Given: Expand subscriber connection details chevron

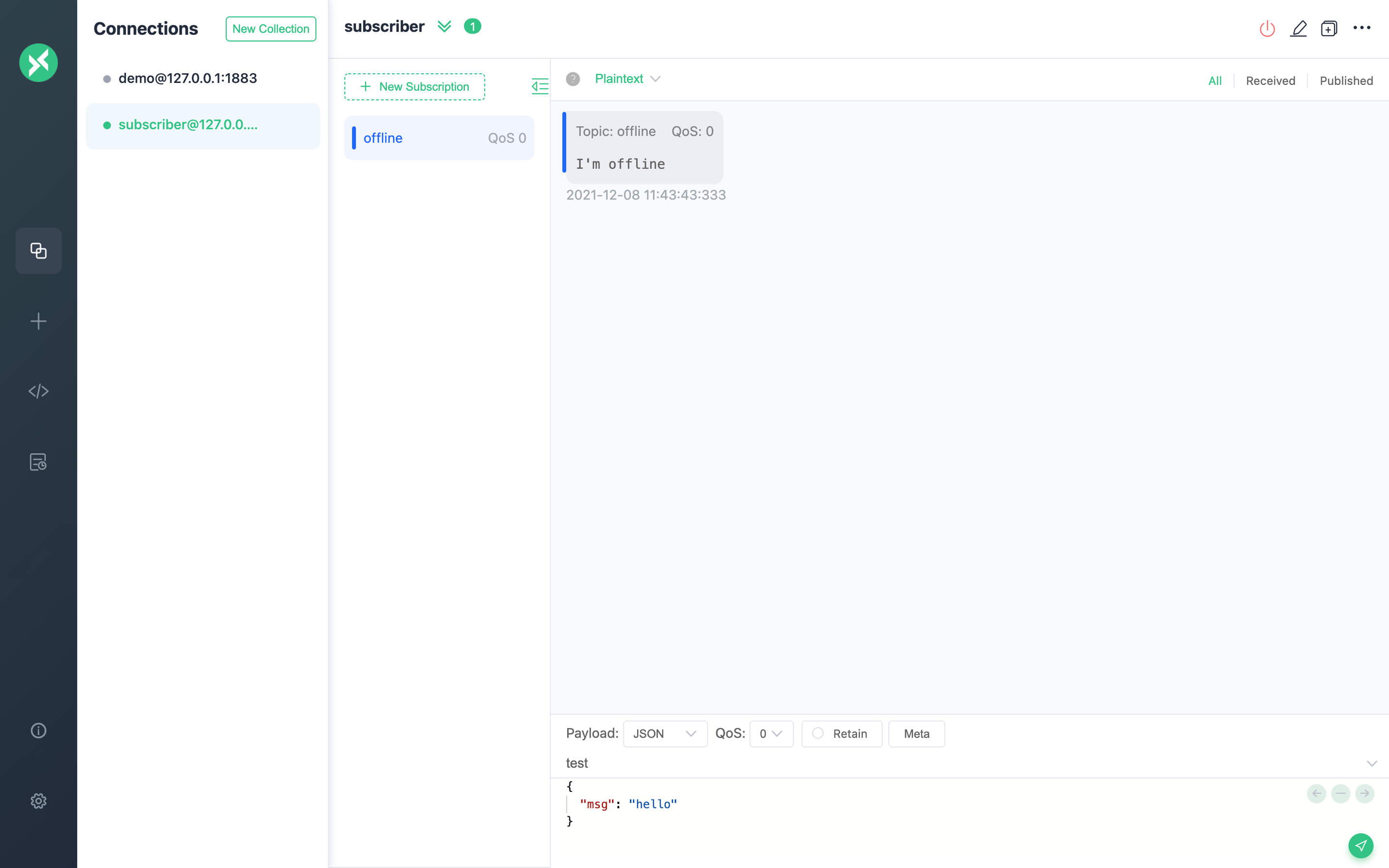Looking at the screenshot, I should (444, 26).
